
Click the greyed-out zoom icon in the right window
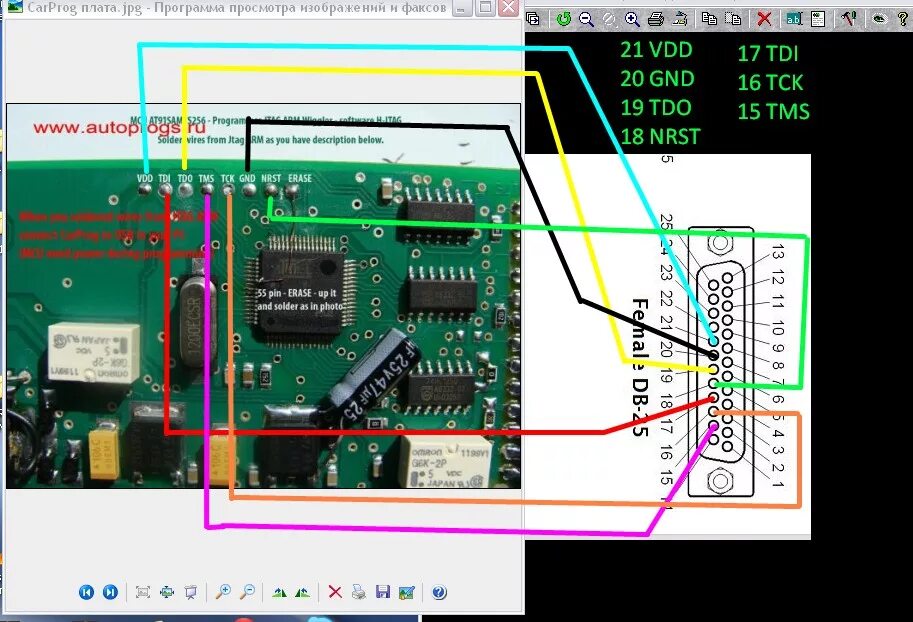[x=609, y=19]
